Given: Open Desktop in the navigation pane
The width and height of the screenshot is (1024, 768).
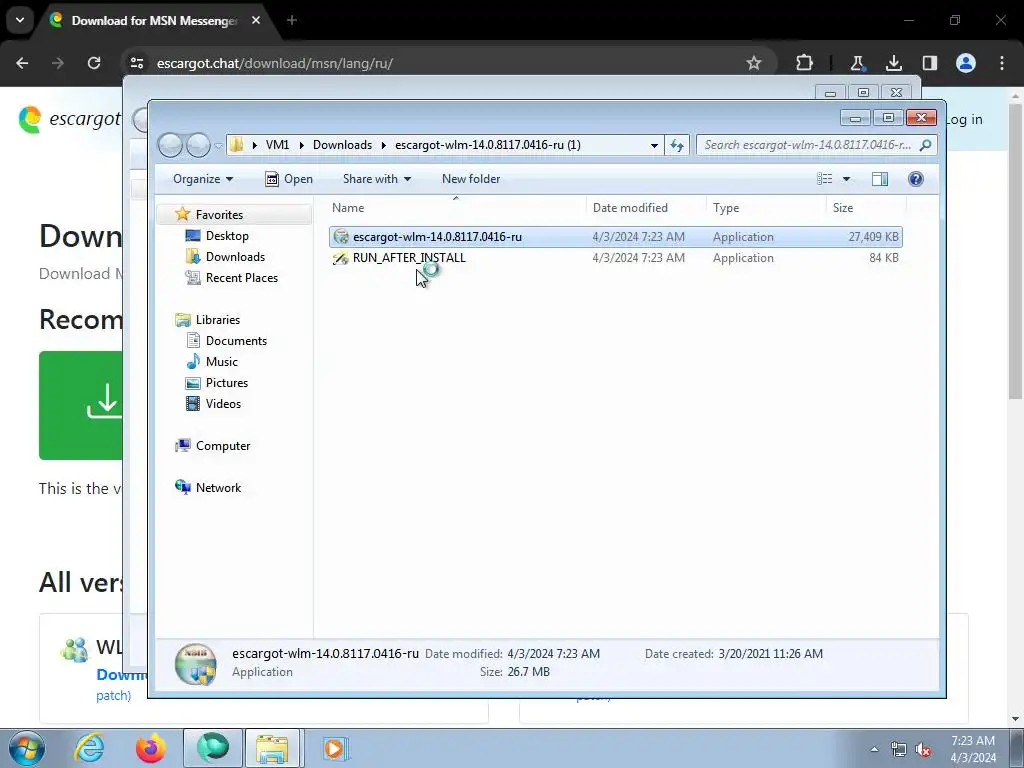Looking at the screenshot, I should (227, 236).
